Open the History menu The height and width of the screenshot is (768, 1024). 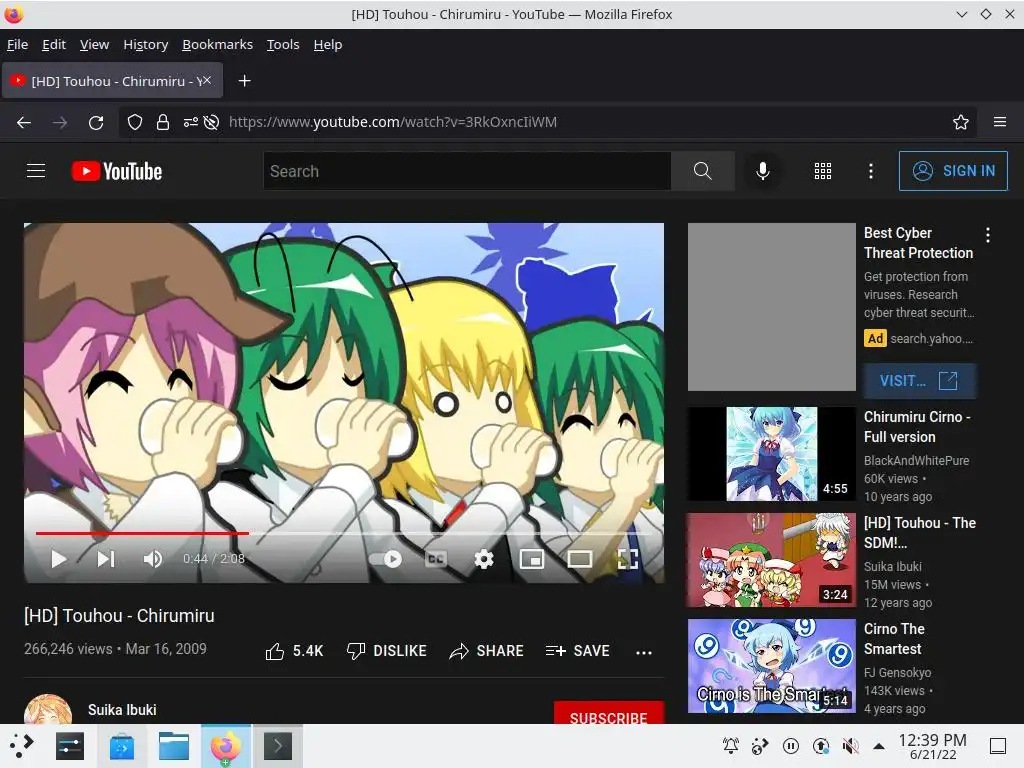[146, 44]
